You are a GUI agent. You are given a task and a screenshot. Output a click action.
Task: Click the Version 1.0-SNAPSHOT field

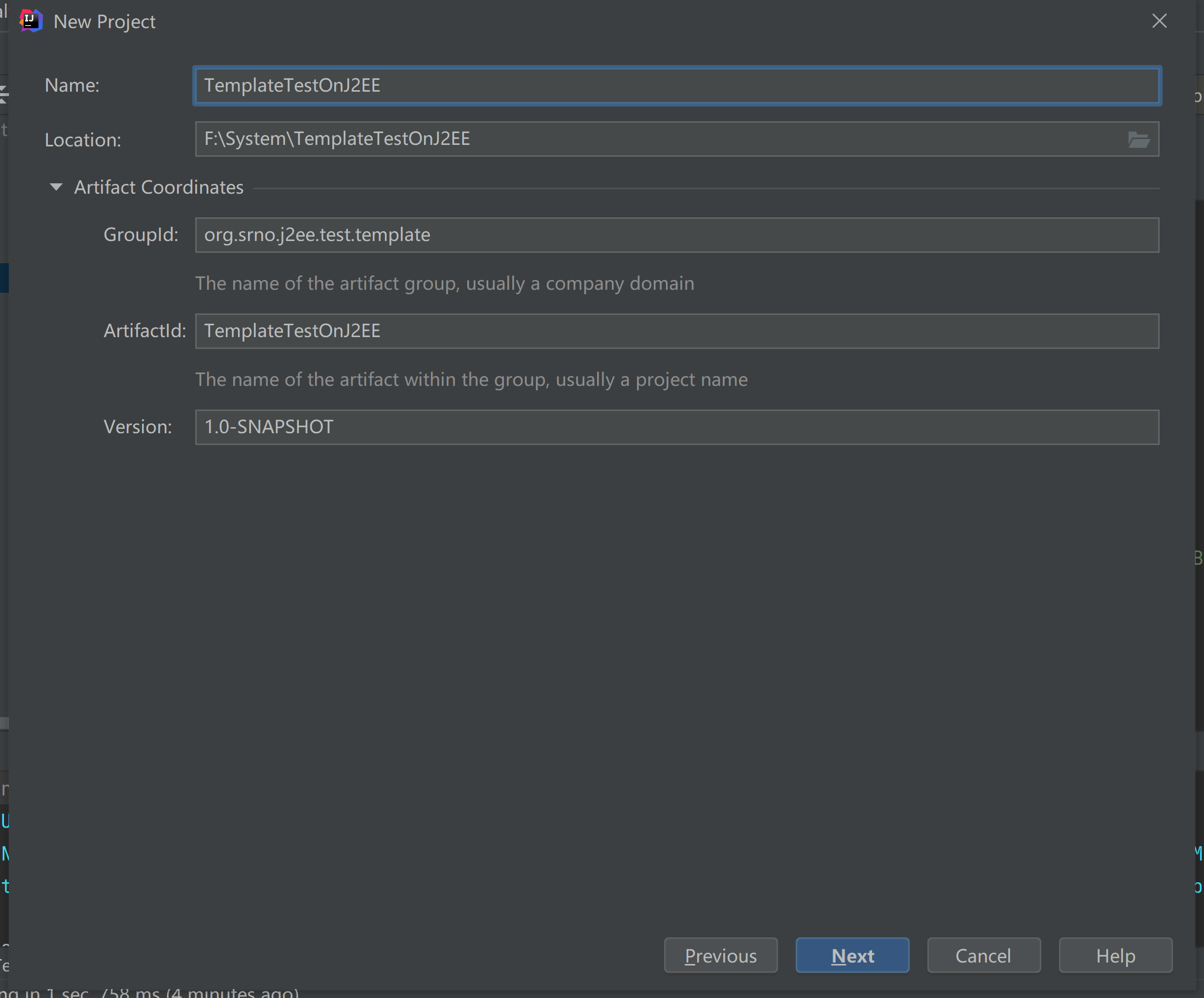point(676,427)
